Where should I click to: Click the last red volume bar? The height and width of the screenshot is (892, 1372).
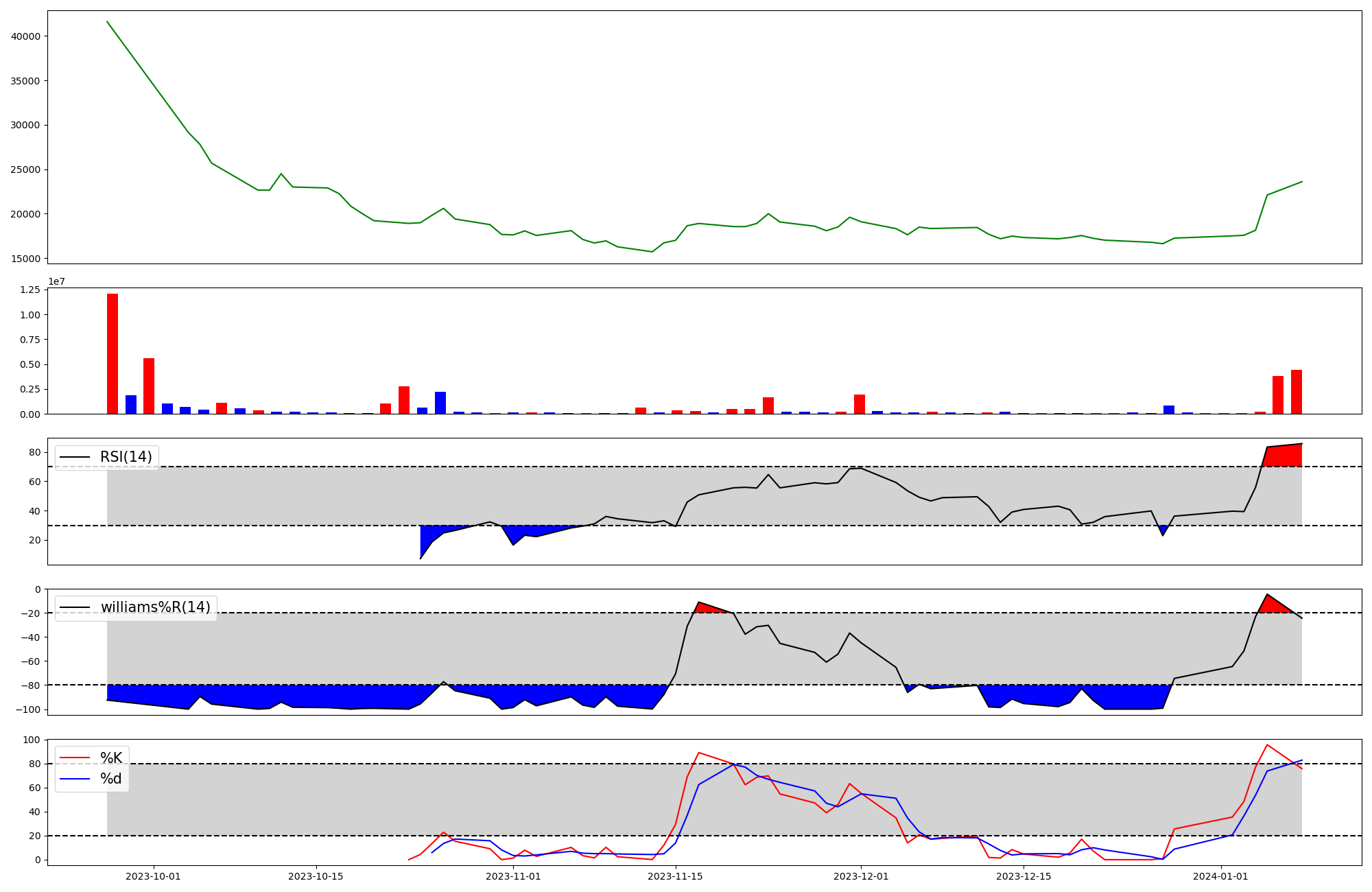(x=1296, y=392)
